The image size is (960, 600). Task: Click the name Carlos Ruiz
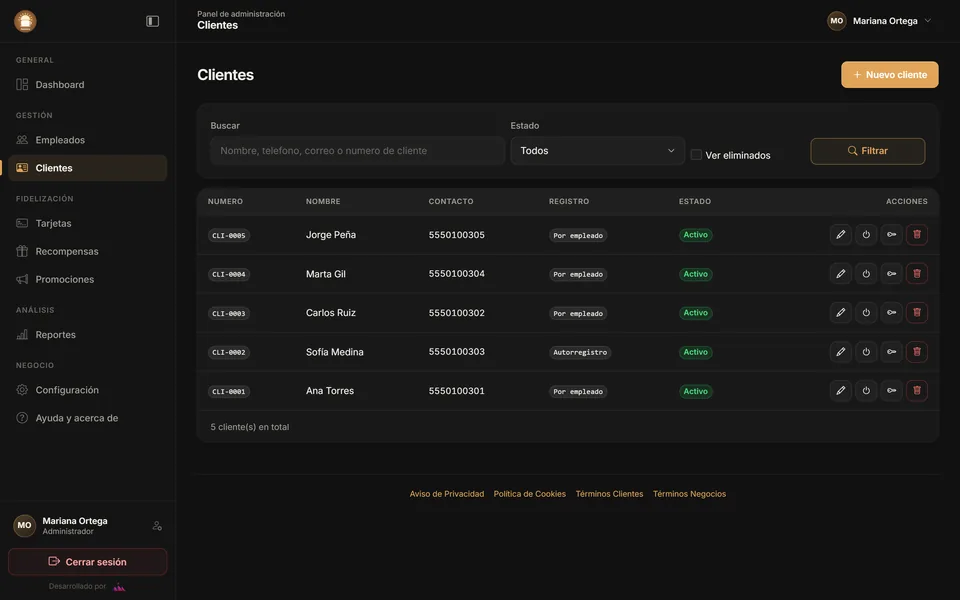[x=331, y=313]
